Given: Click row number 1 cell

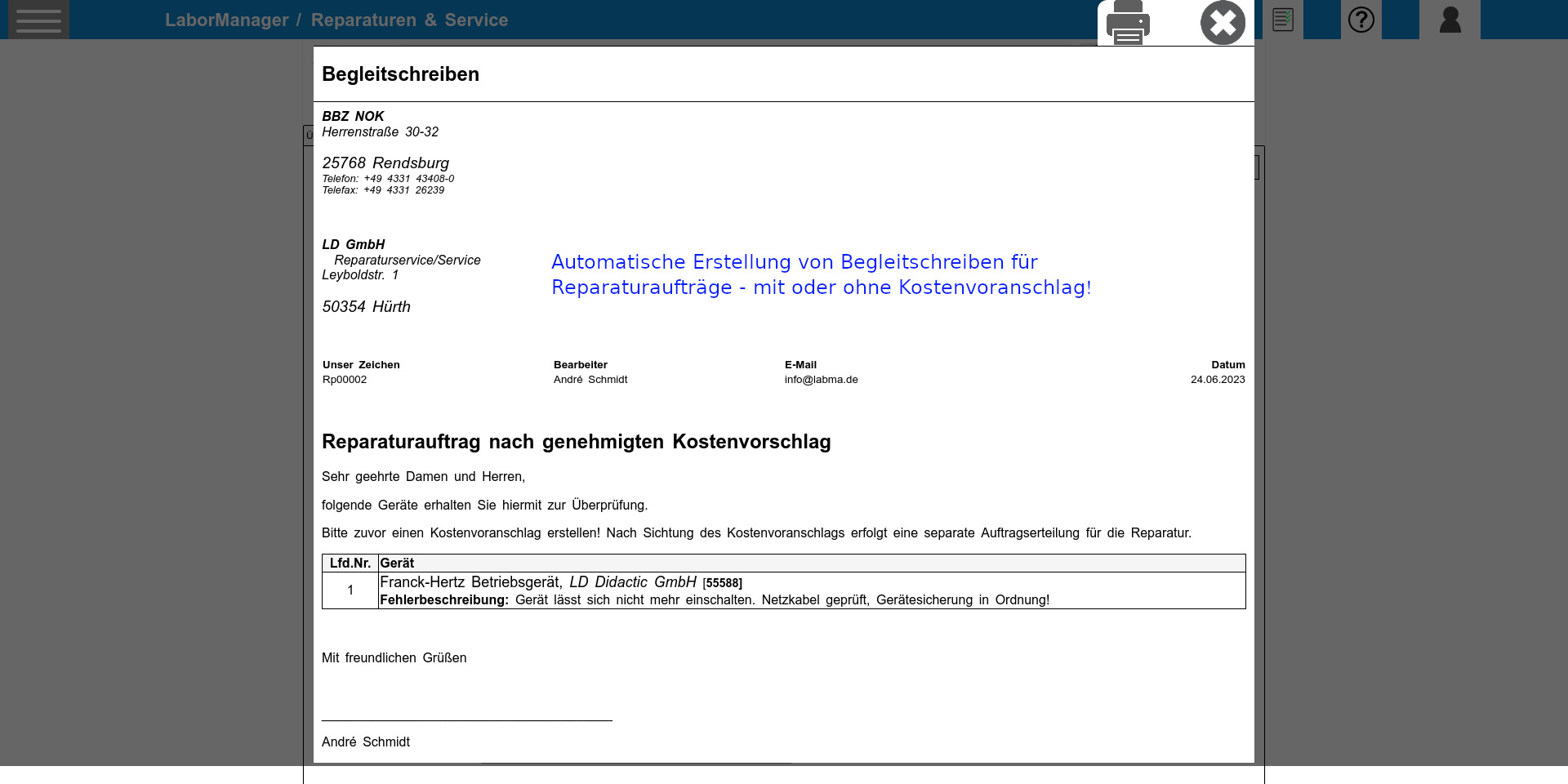Looking at the screenshot, I should pyautogui.click(x=350, y=590).
